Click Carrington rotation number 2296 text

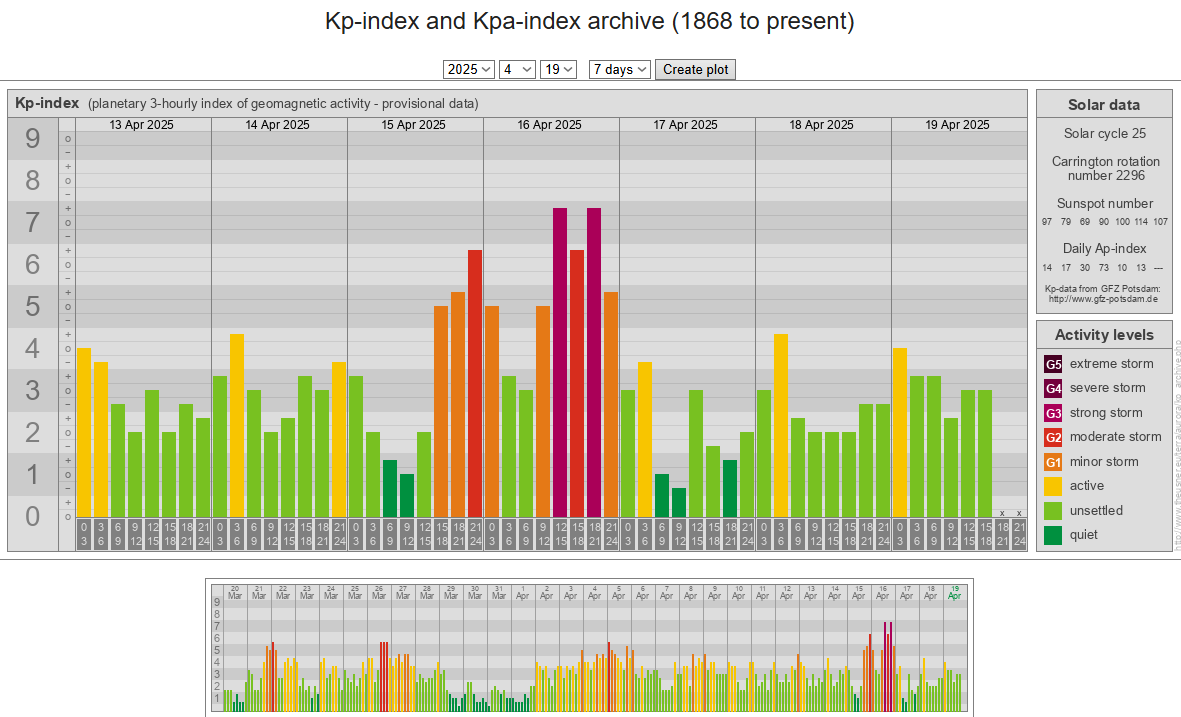1106,168
